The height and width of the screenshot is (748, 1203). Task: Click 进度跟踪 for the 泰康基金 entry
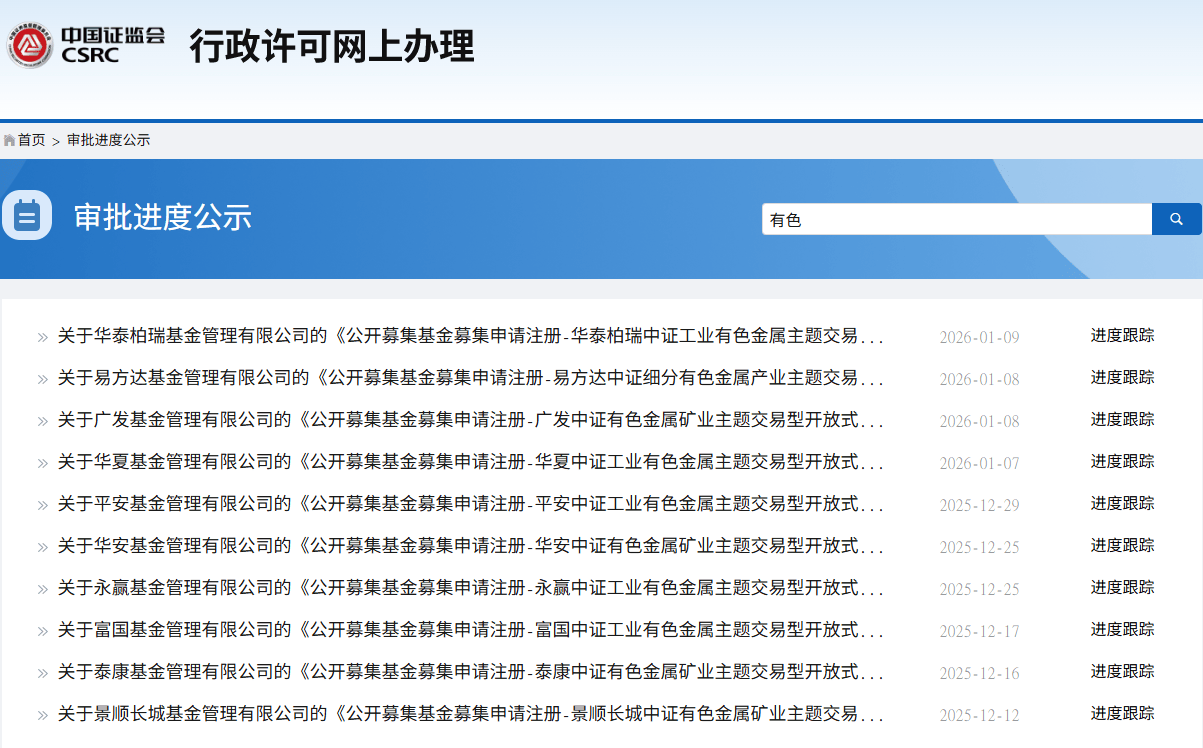coord(1122,671)
